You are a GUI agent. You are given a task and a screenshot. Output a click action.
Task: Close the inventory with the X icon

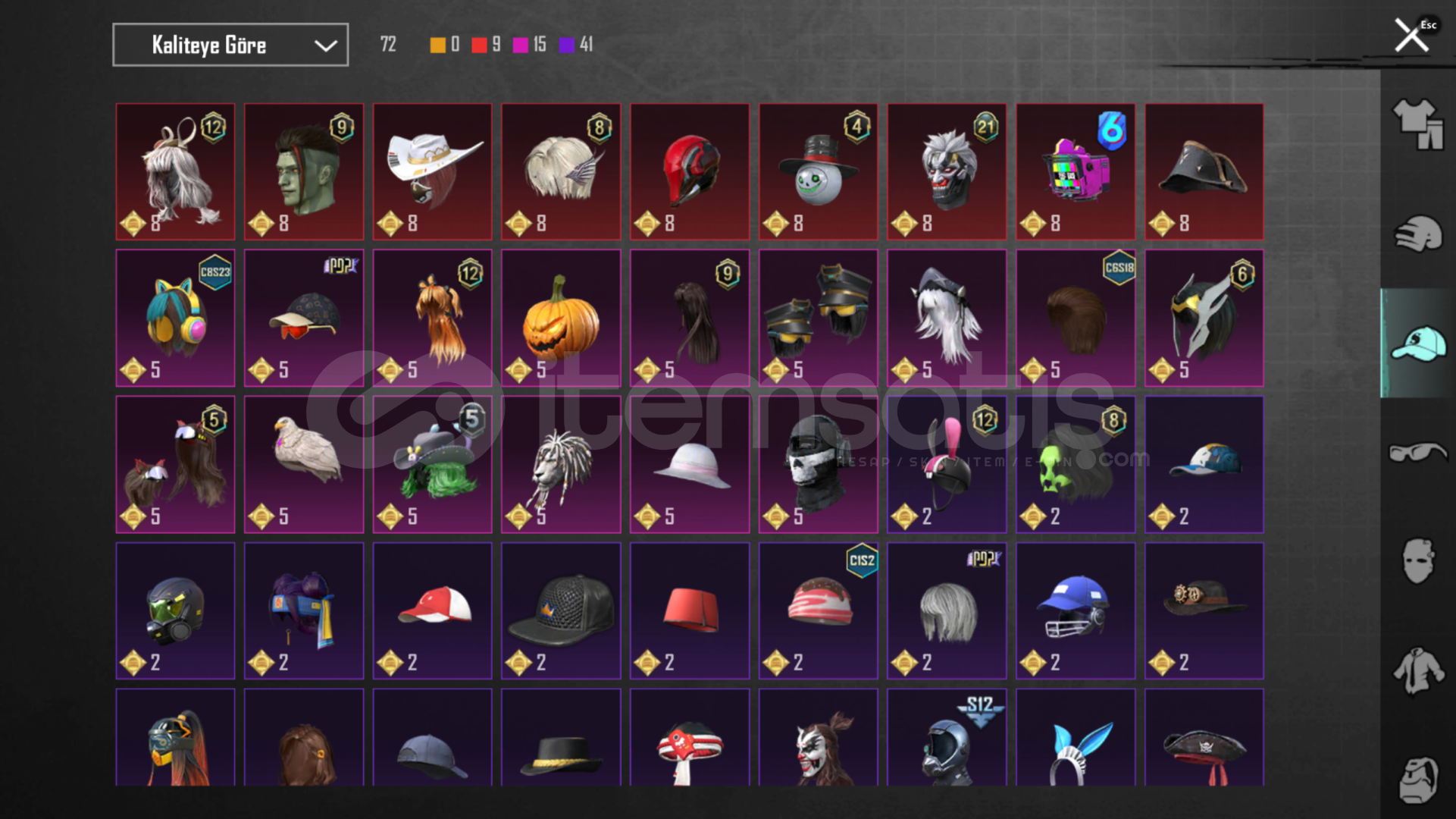click(1412, 35)
